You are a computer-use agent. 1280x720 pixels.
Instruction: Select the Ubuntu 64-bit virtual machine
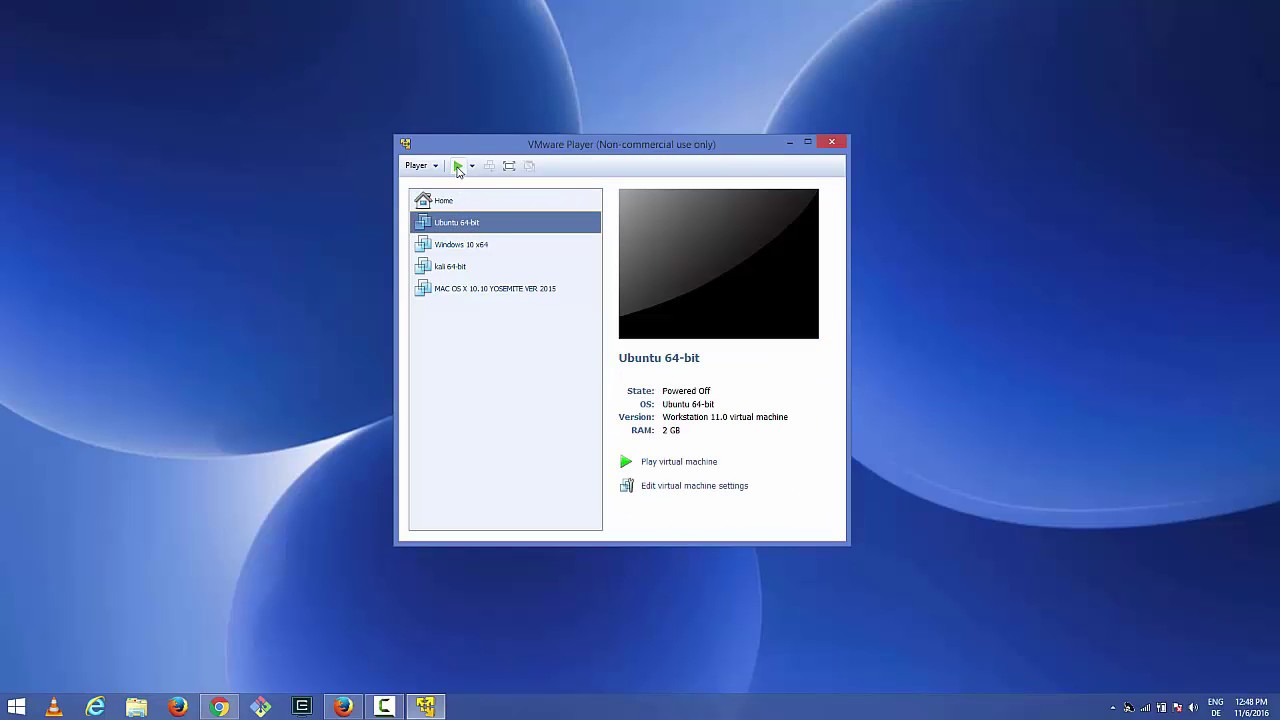click(x=505, y=222)
